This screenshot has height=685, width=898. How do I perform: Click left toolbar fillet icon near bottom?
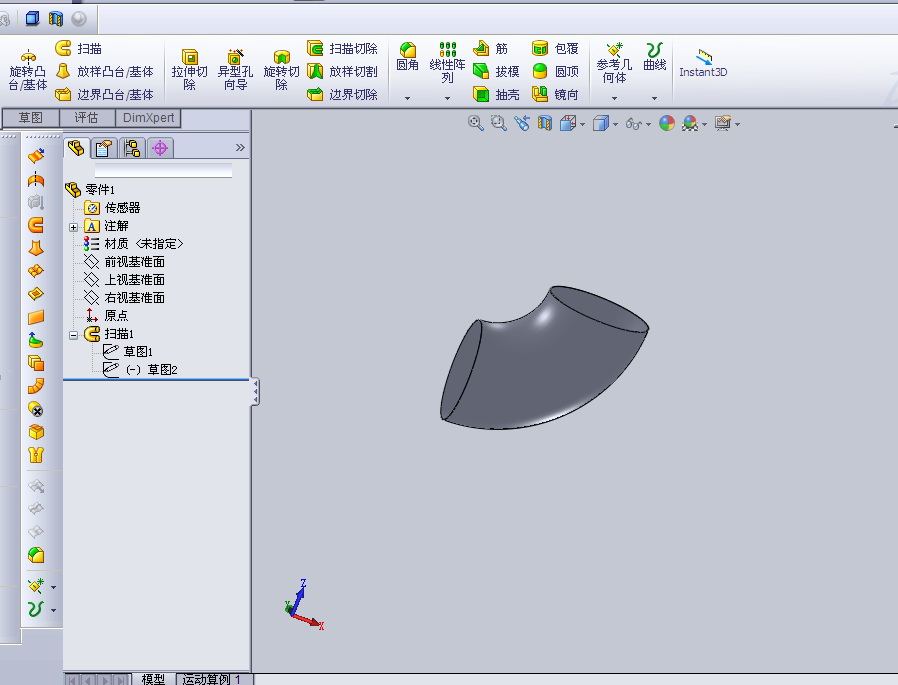point(36,555)
